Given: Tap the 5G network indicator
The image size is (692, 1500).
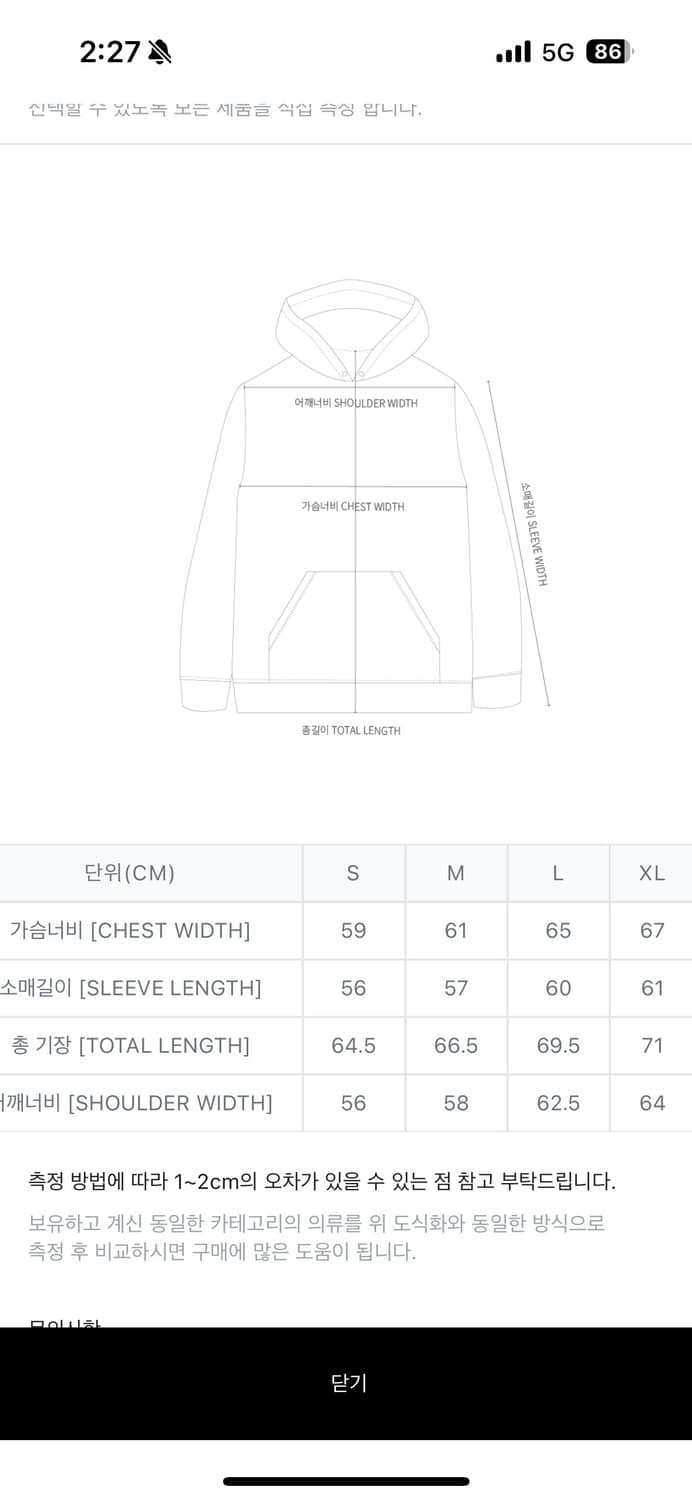Looking at the screenshot, I should (558, 52).
